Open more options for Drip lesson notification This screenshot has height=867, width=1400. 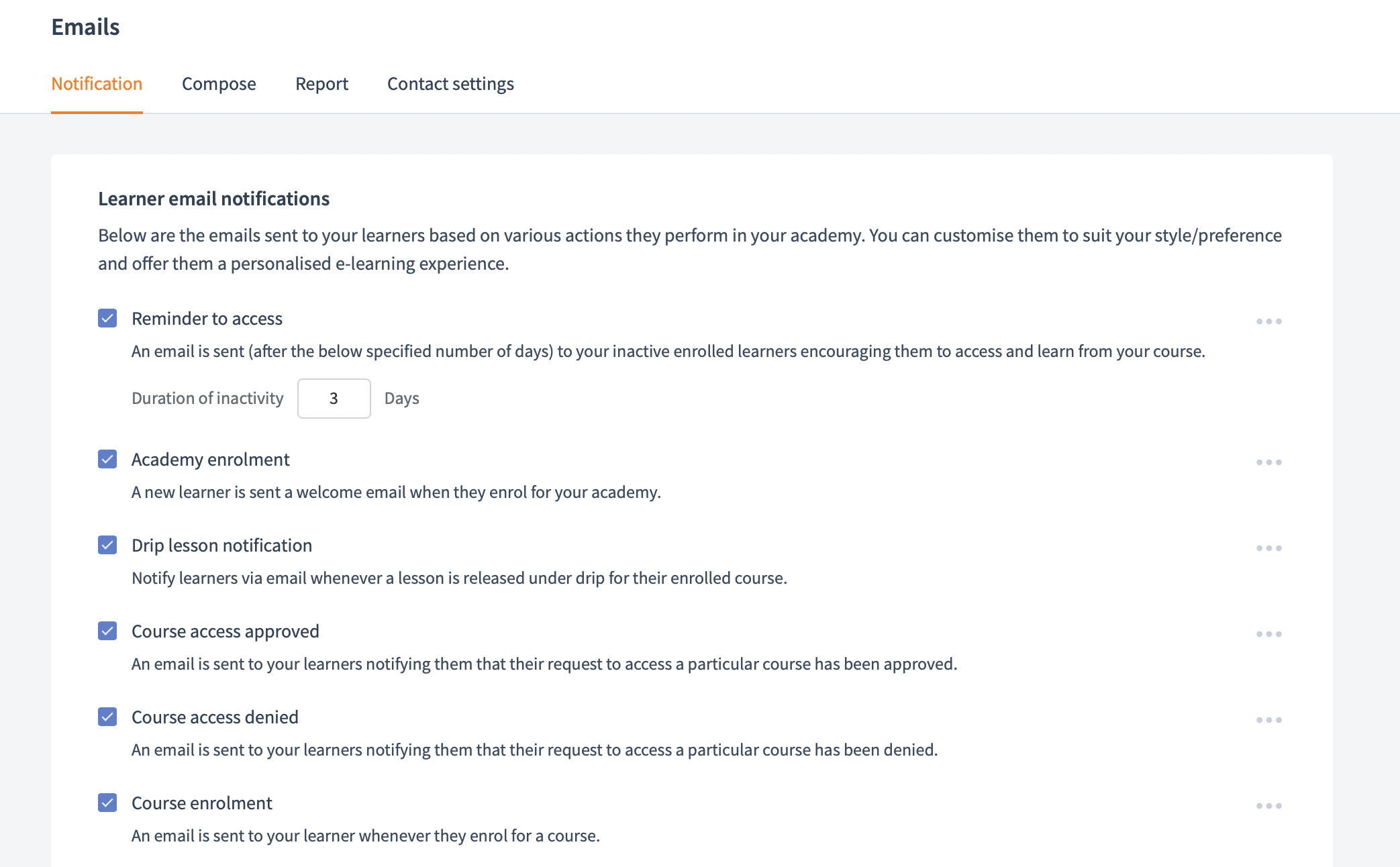1268,548
